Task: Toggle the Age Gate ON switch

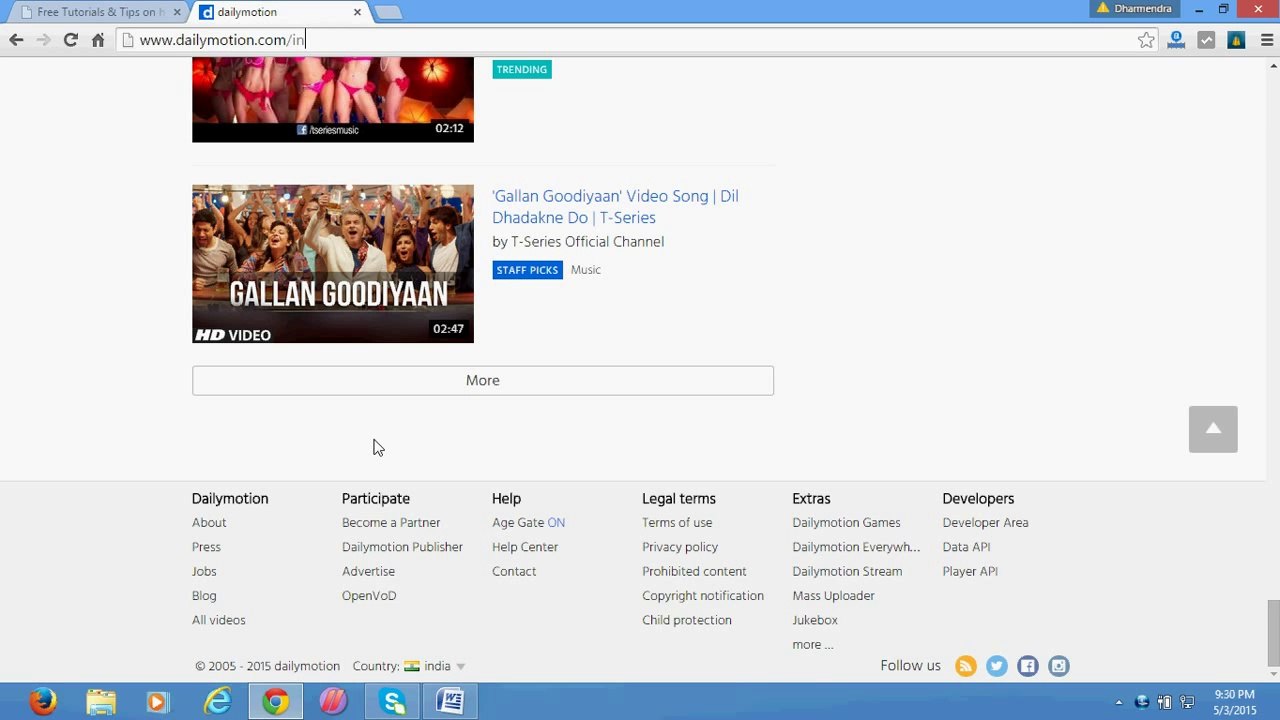Action: (x=556, y=523)
